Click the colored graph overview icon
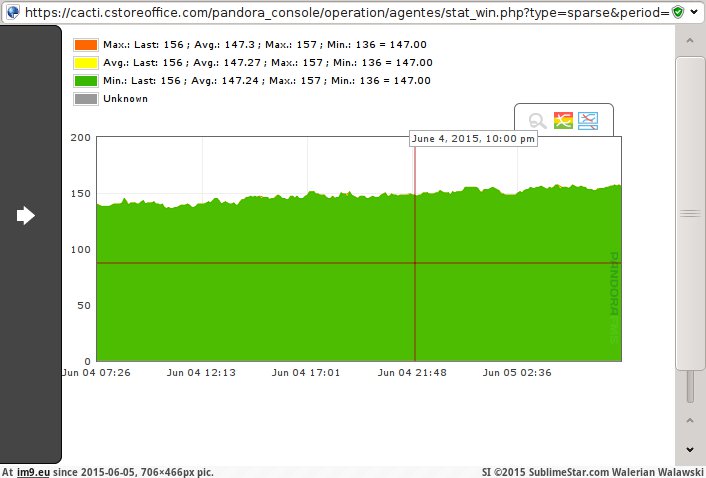 coord(563,121)
